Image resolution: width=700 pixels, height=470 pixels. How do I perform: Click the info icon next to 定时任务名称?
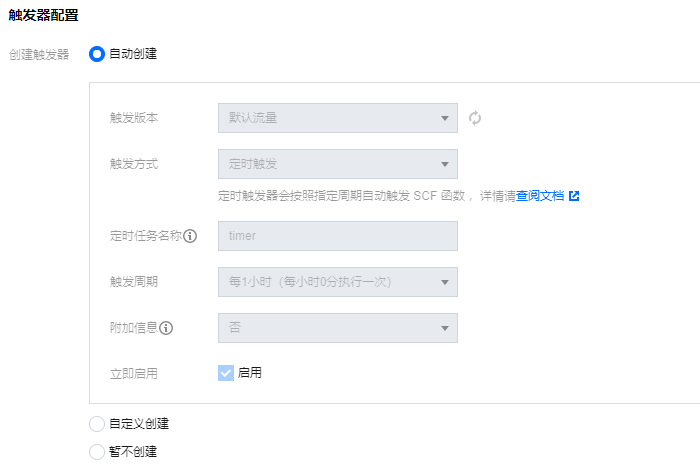(190, 236)
